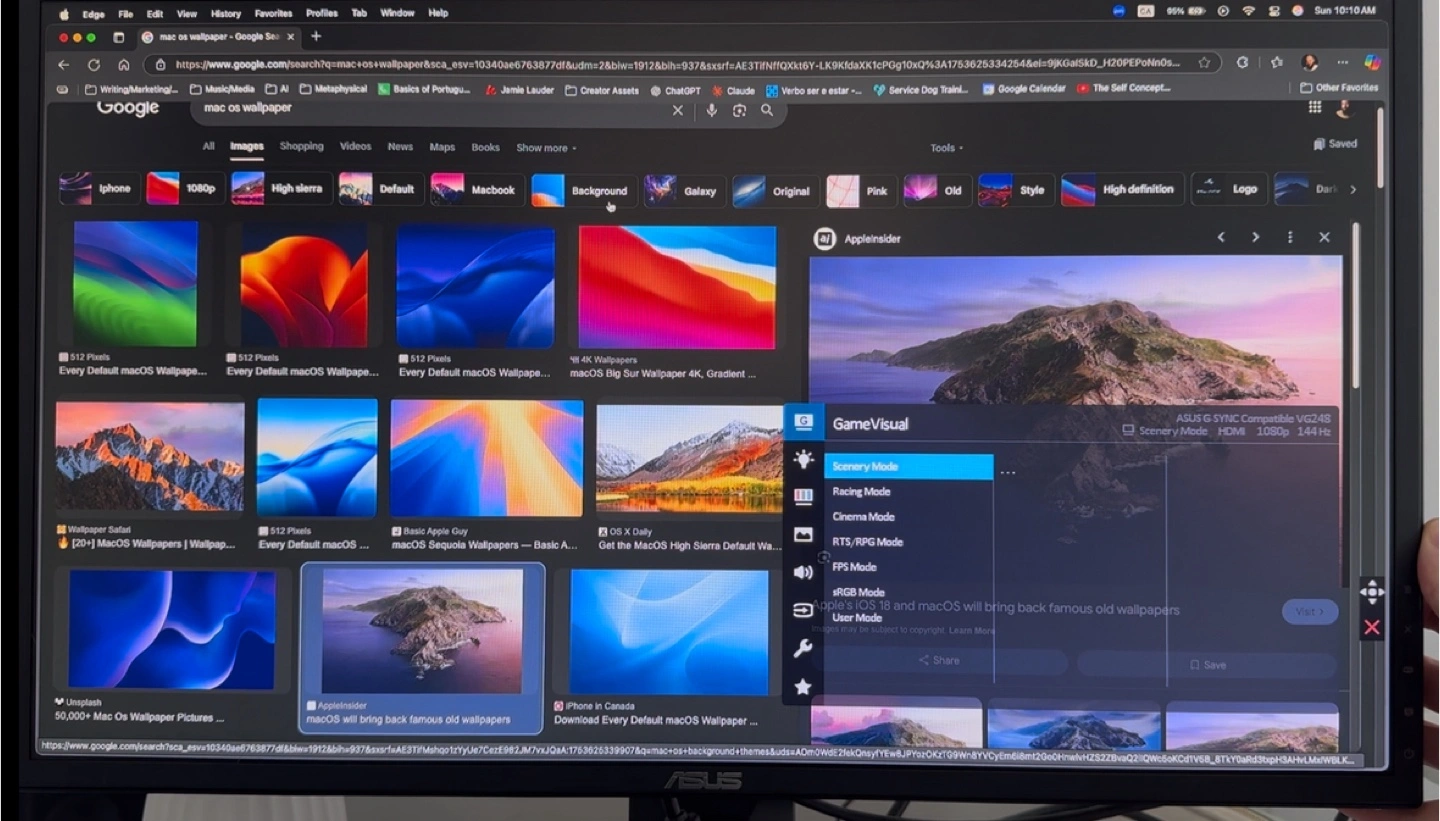Expand the Show more search categories
Viewport: 1440px width, 821px height.
(546, 148)
